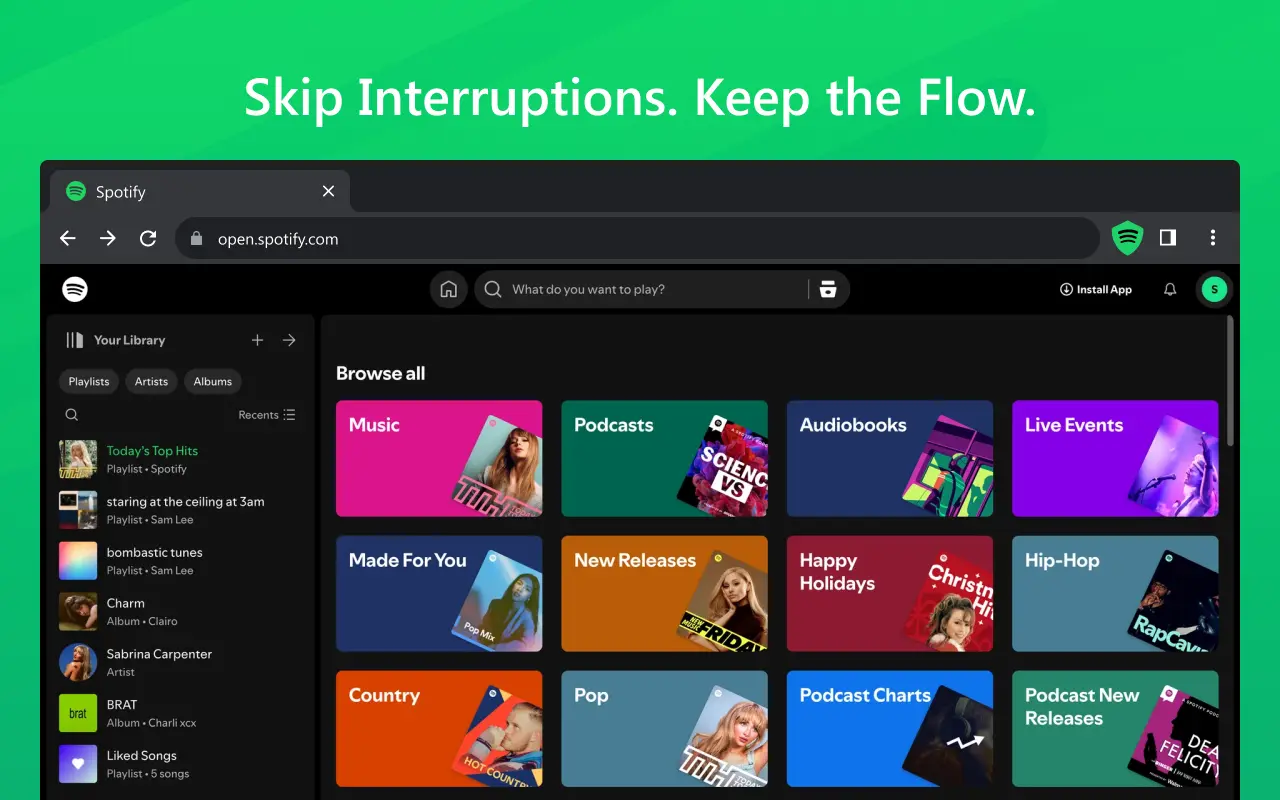This screenshot has height=800, width=1280.
Task: Open the profile avatar menu
Action: pyautogui.click(x=1214, y=289)
